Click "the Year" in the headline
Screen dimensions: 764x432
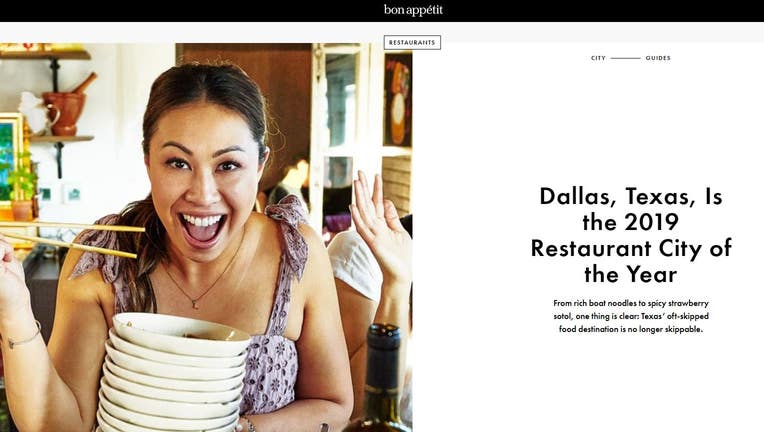click(x=631, y=274)
